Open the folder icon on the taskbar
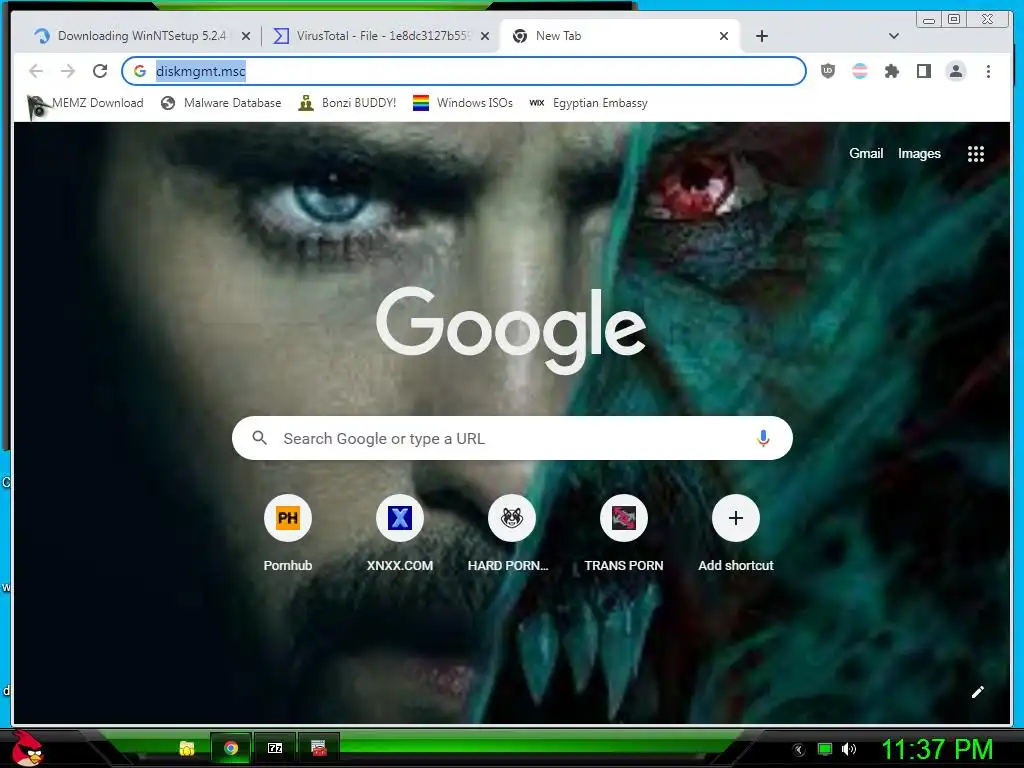 187,748
